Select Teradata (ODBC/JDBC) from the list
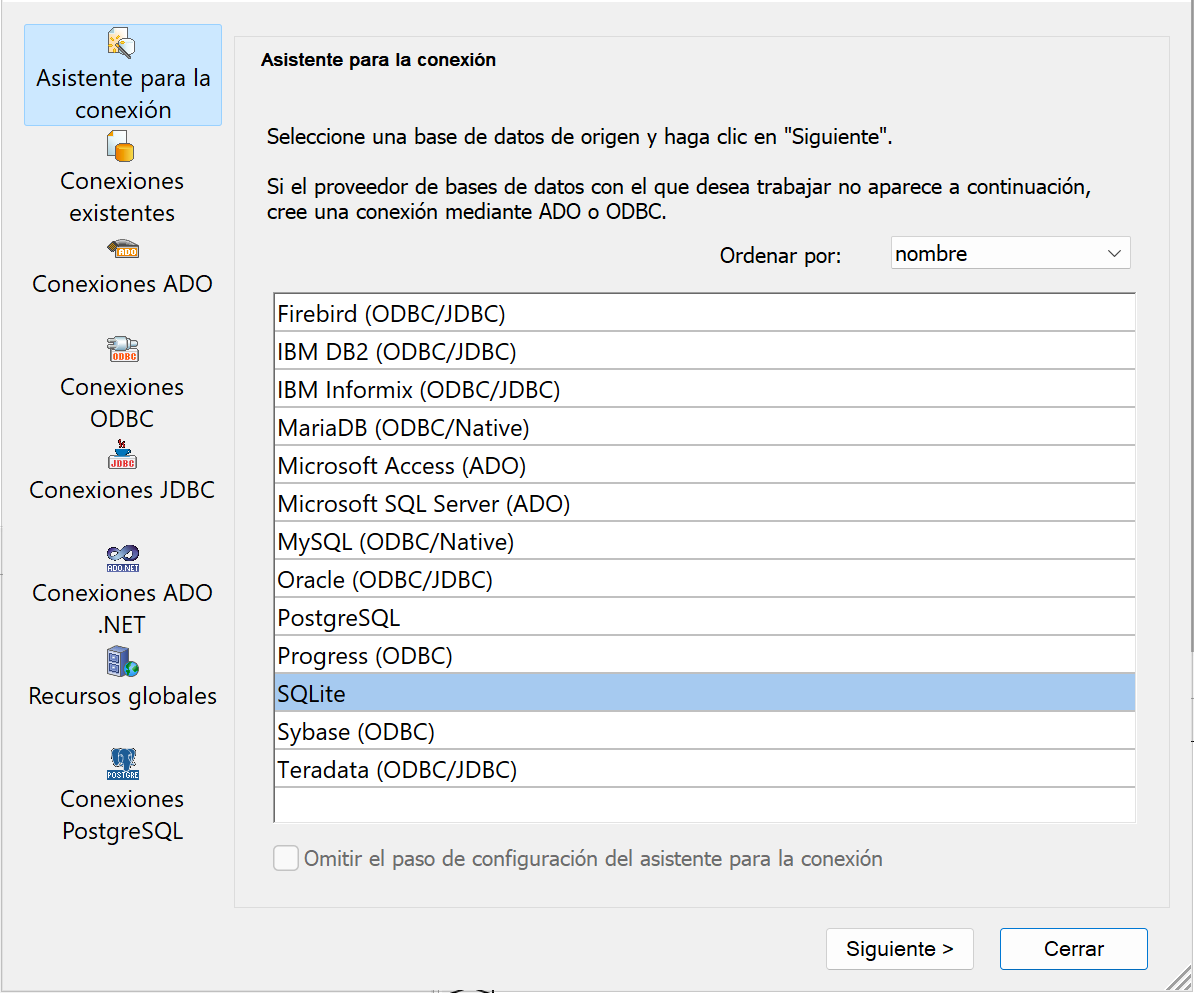The image size is (1194, 993). [396, 770]
